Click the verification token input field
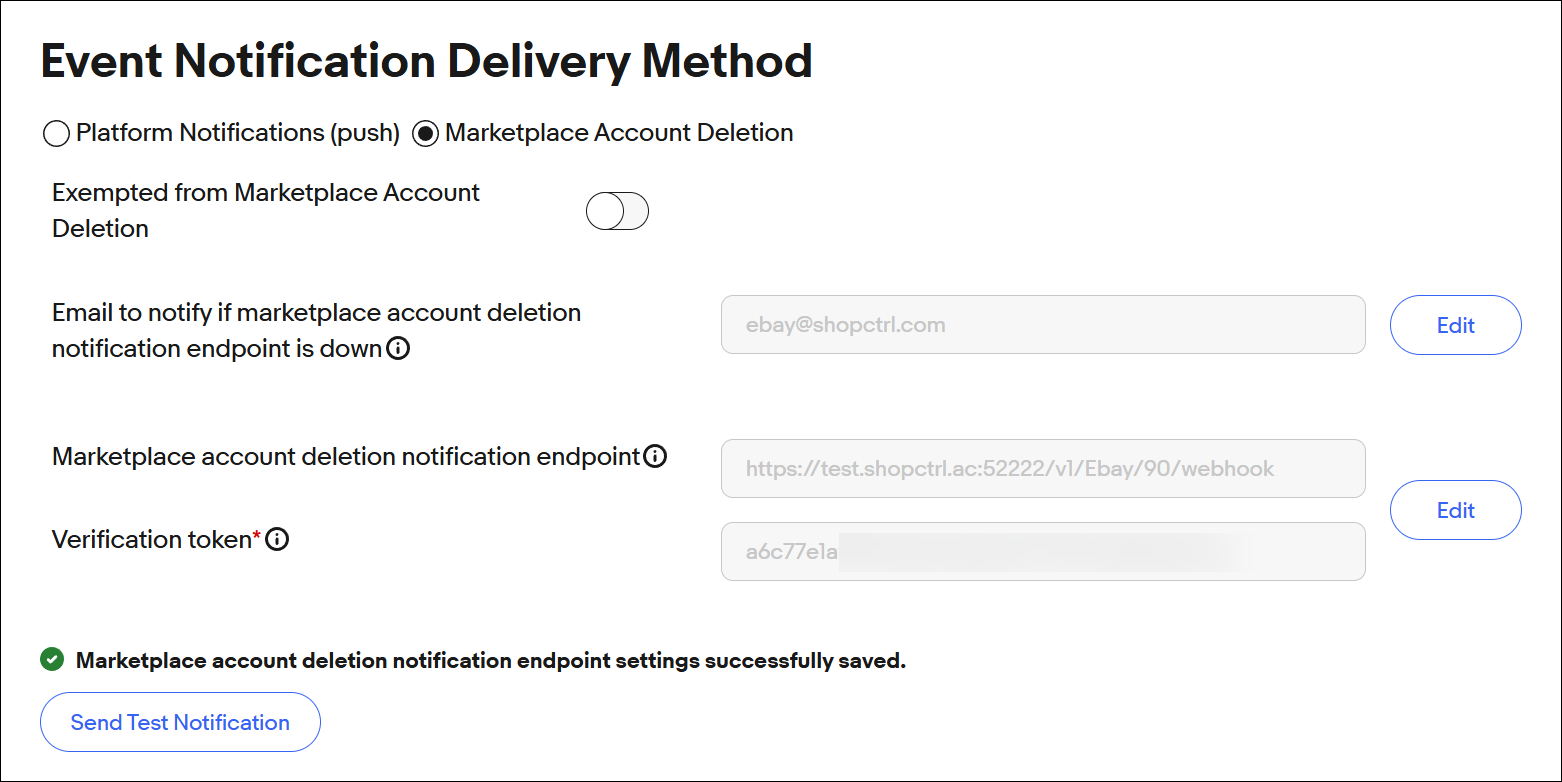Image resolution: width=1562 pixels, height=782 pixels. (x=1042, y=551)
